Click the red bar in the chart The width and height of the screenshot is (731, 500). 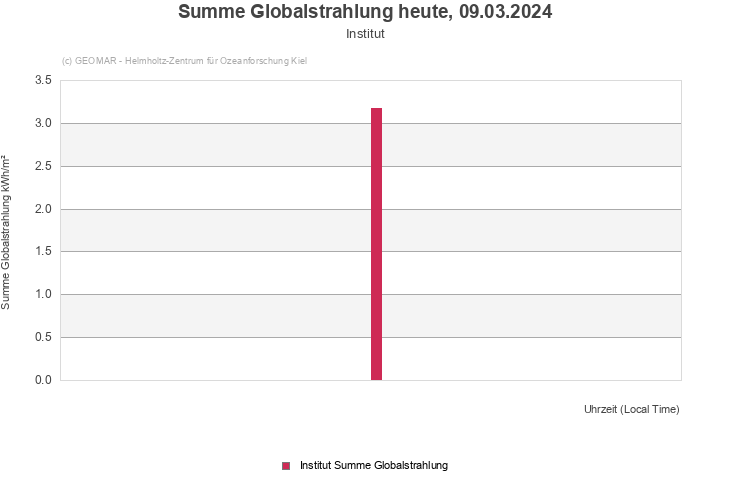point(376,244)
